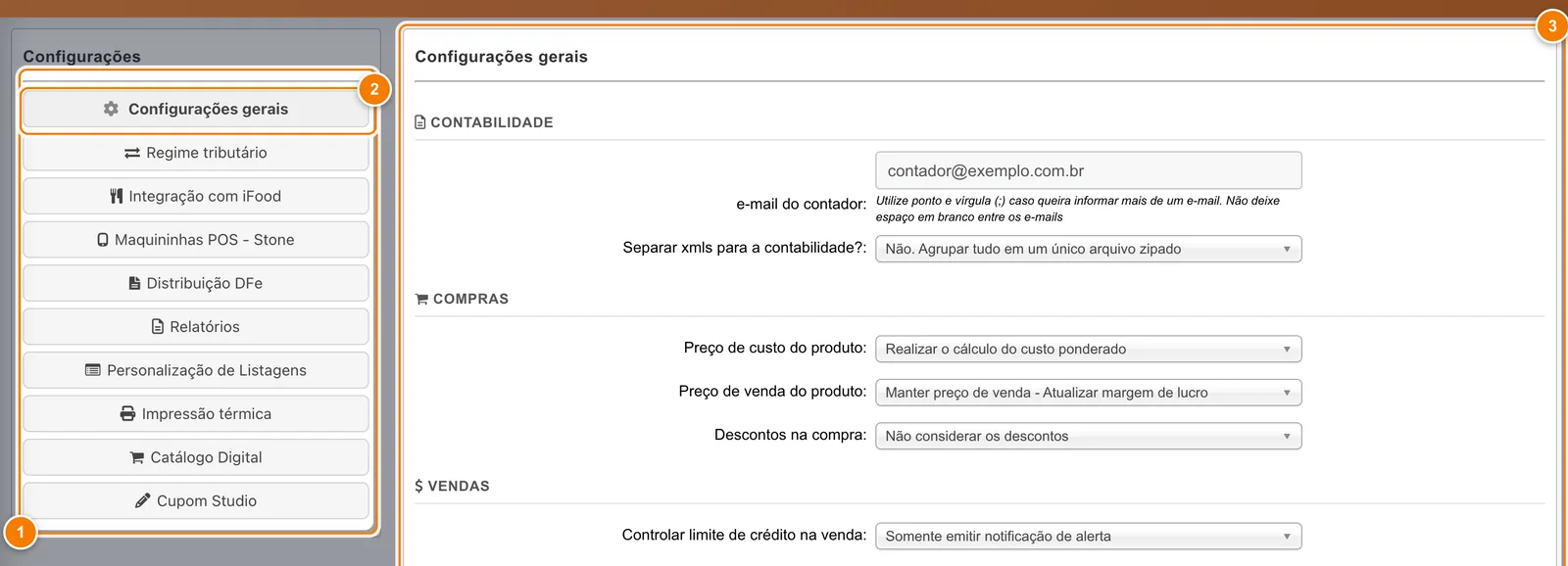
Task: Click the e-mail do contador input field
Action: [x=1089, y=170]
